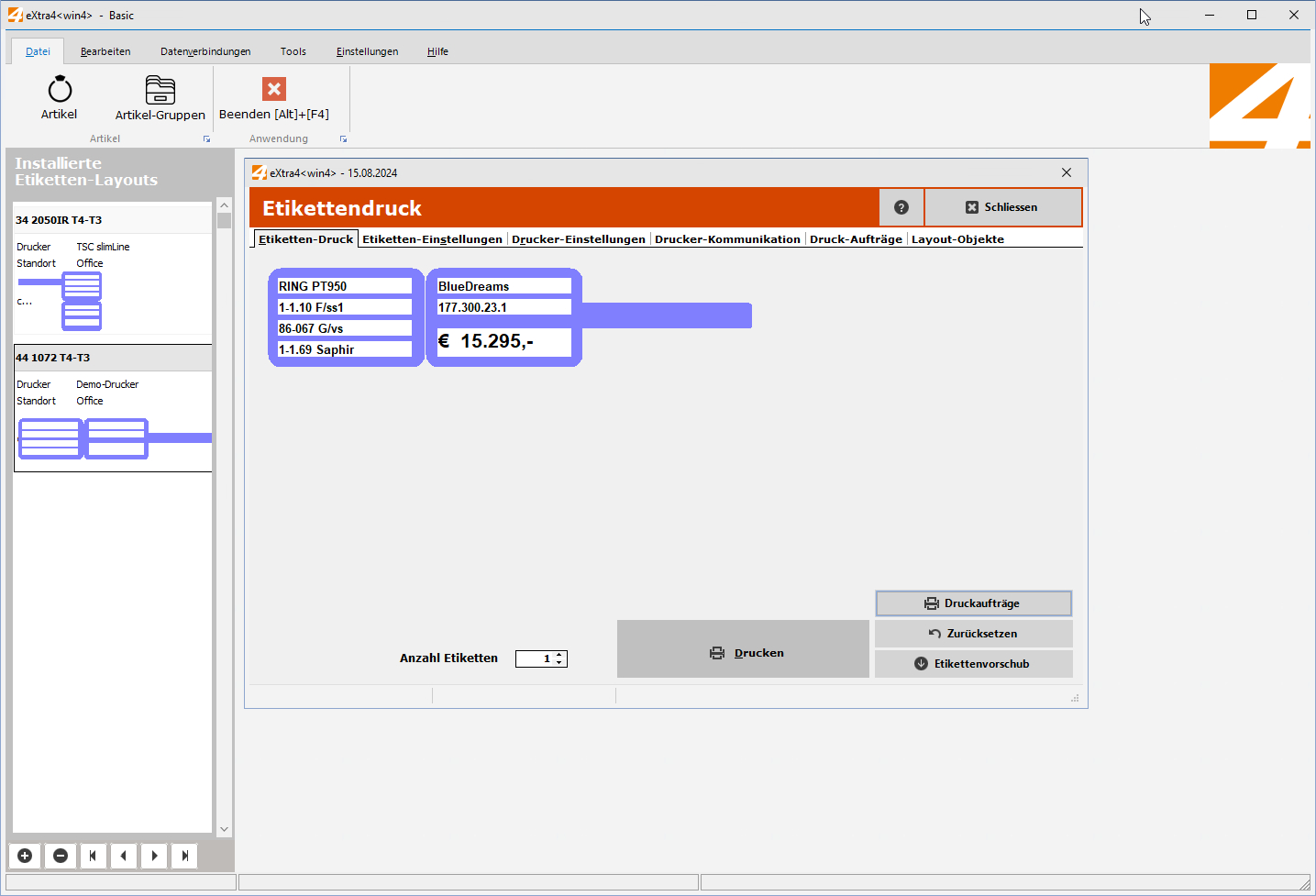Open Artikel-Gruppen in the ribbon
The image size is (1316, 896).
pyautogui.click(x=160, y=90)
